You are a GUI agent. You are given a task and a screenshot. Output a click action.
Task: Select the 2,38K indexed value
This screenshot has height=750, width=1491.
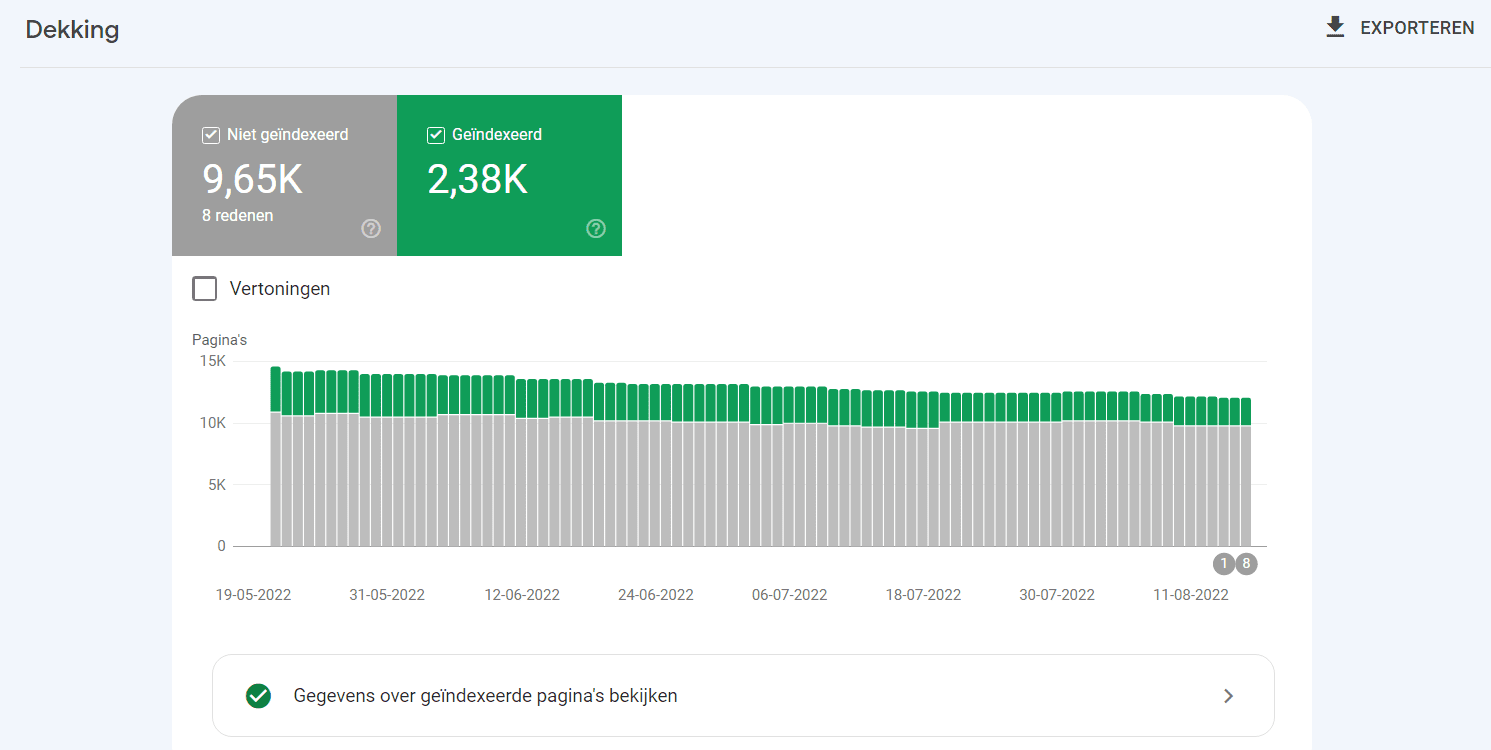tap(477, 179)
